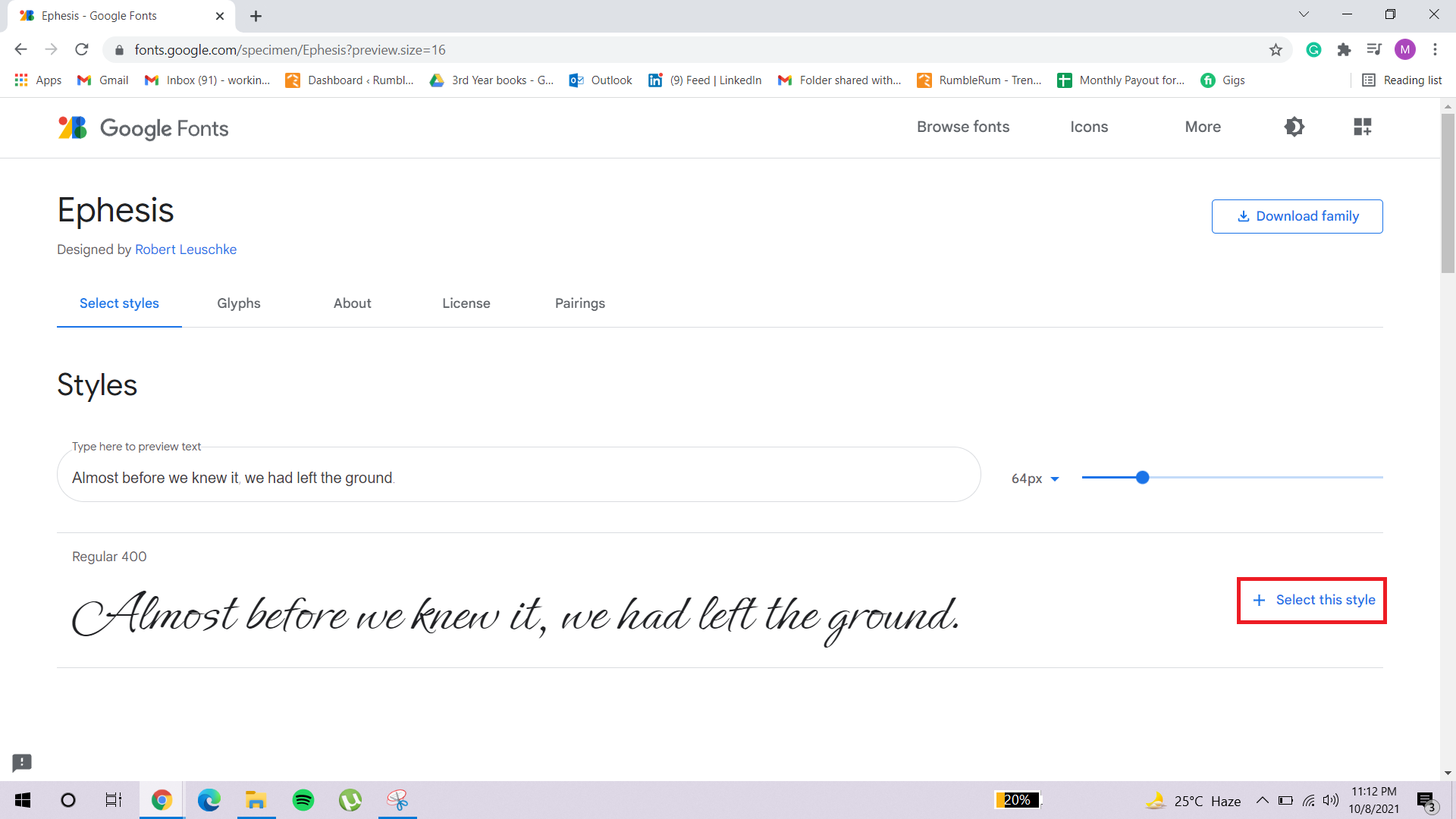The width and height of the screenshot is (1456, 819).
Task: Open Snipping Tool from taskbar
Action: click(397, 800)
